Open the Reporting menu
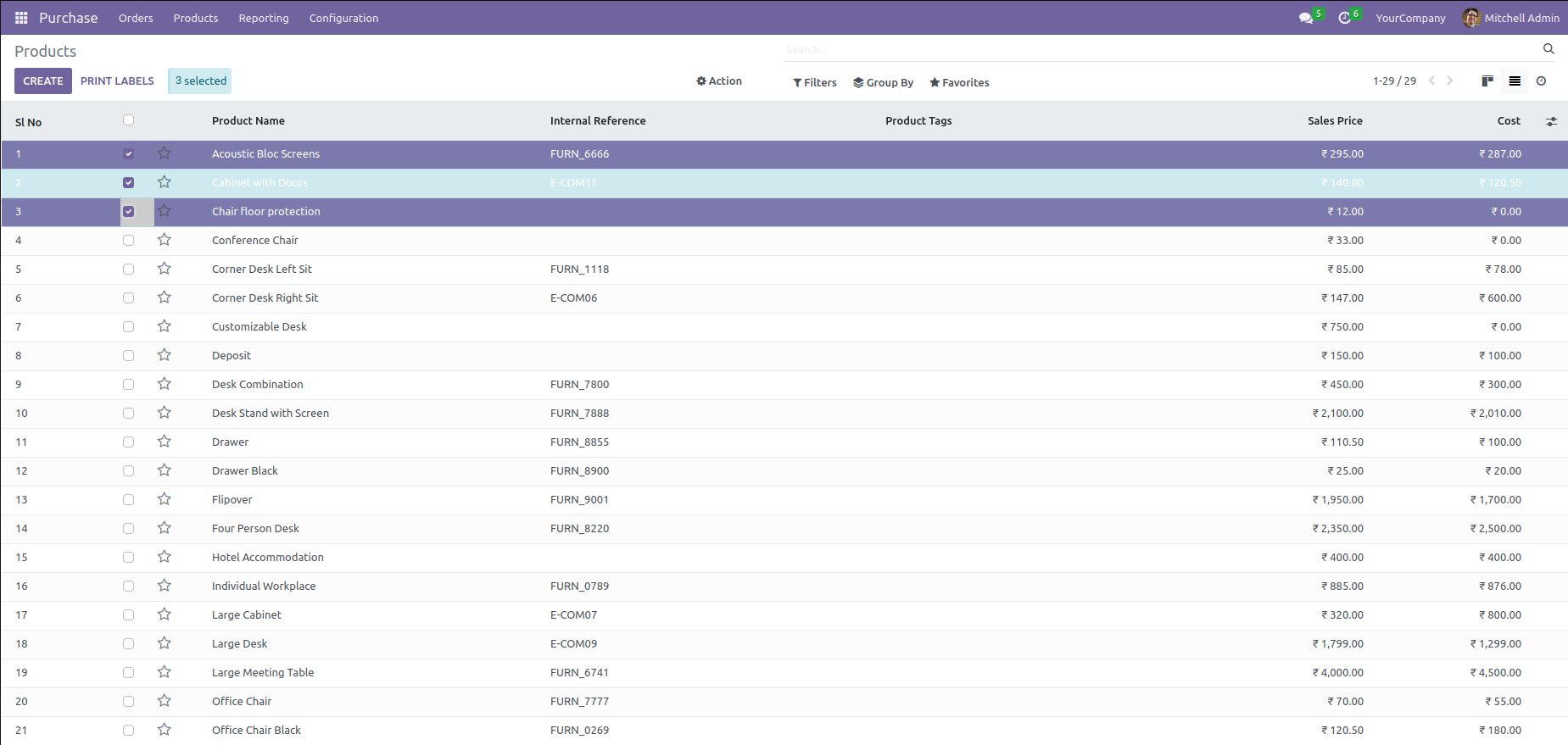The width and height of the screenshot is (1568, 745). tap(264, 18)
